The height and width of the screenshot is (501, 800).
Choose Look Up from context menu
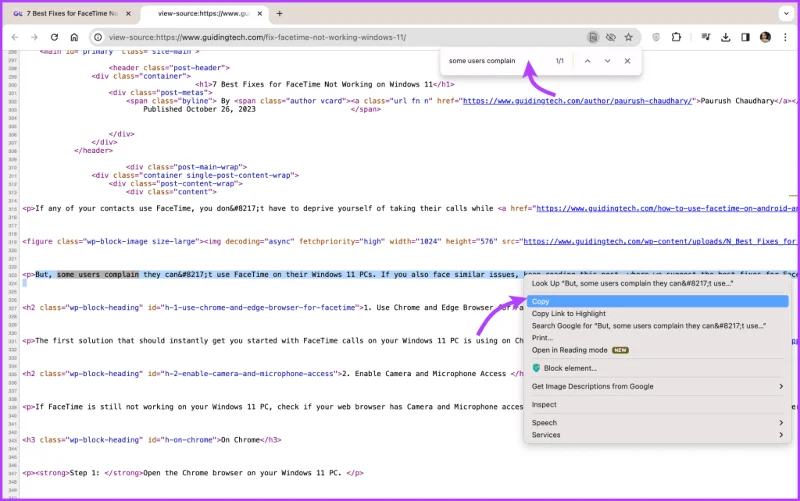click(x=657, y=283)
